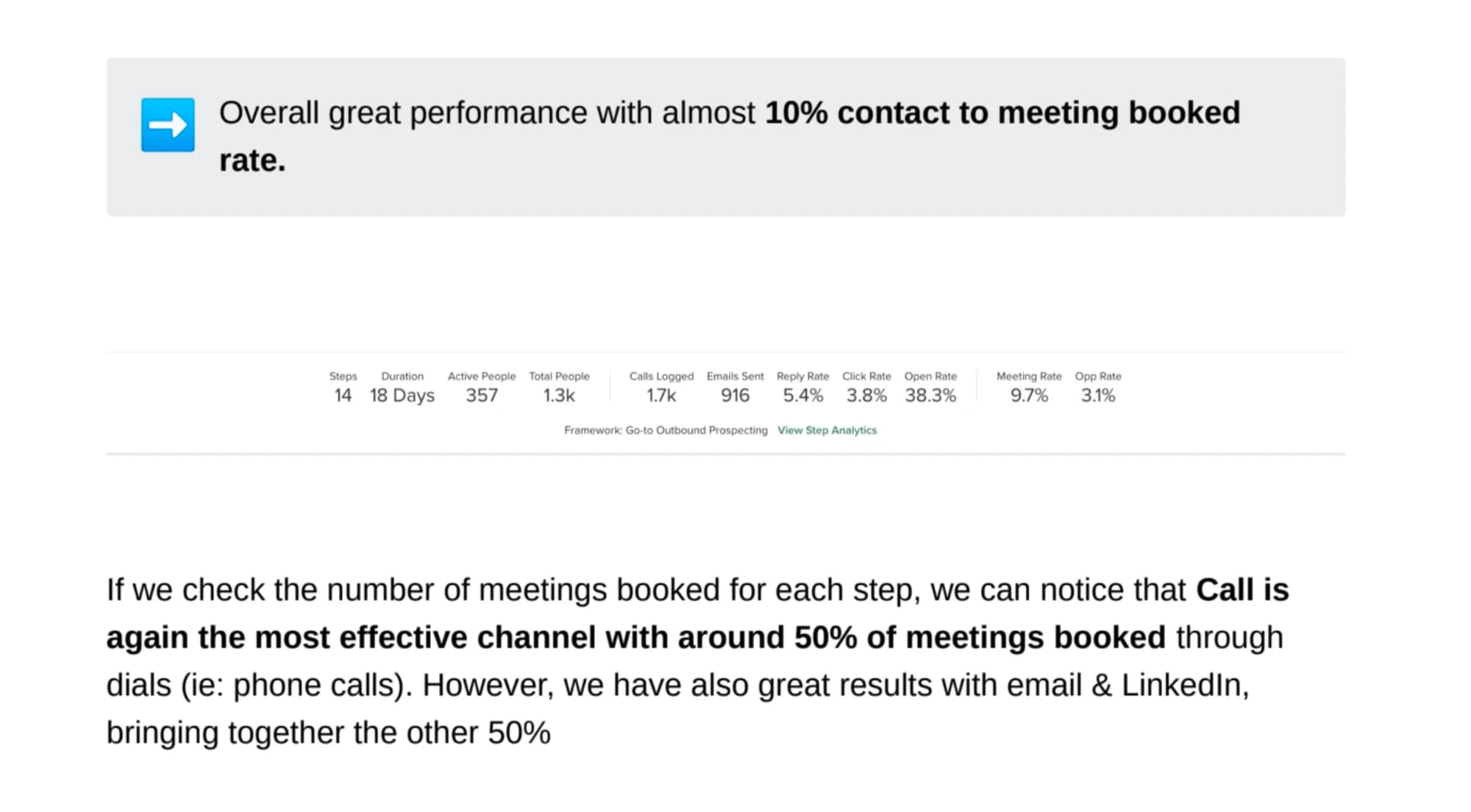Select the Steps stat showing 14

coord(343,387)
